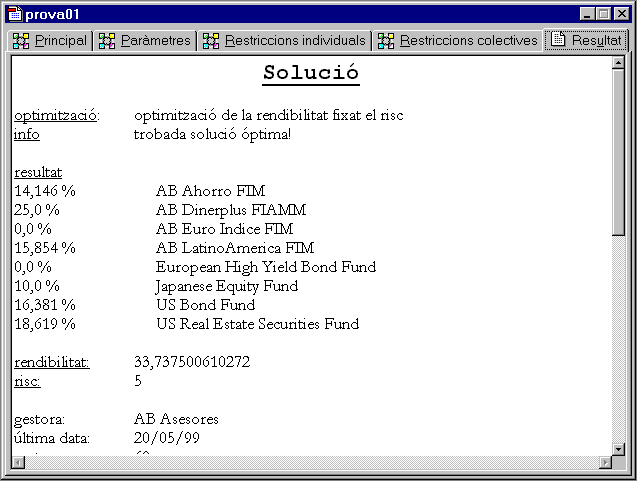This screenshot has height=481, width=637.
Task: Click the grid icon on Restriccions colectives tab
Action: tap(386, 41)
